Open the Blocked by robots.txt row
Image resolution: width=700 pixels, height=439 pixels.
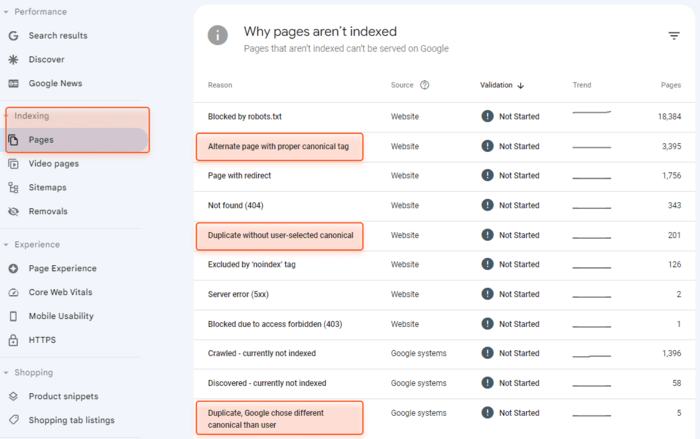(x=444, y=117)
